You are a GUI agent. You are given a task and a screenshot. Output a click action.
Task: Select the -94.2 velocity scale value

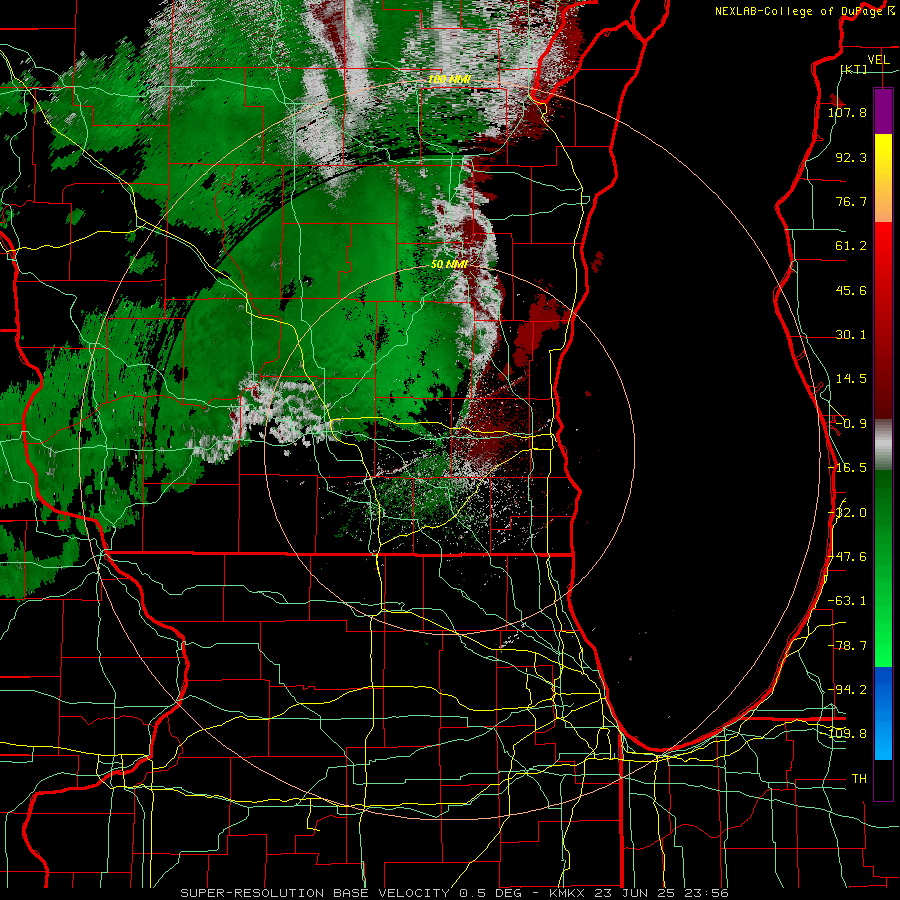847,690
